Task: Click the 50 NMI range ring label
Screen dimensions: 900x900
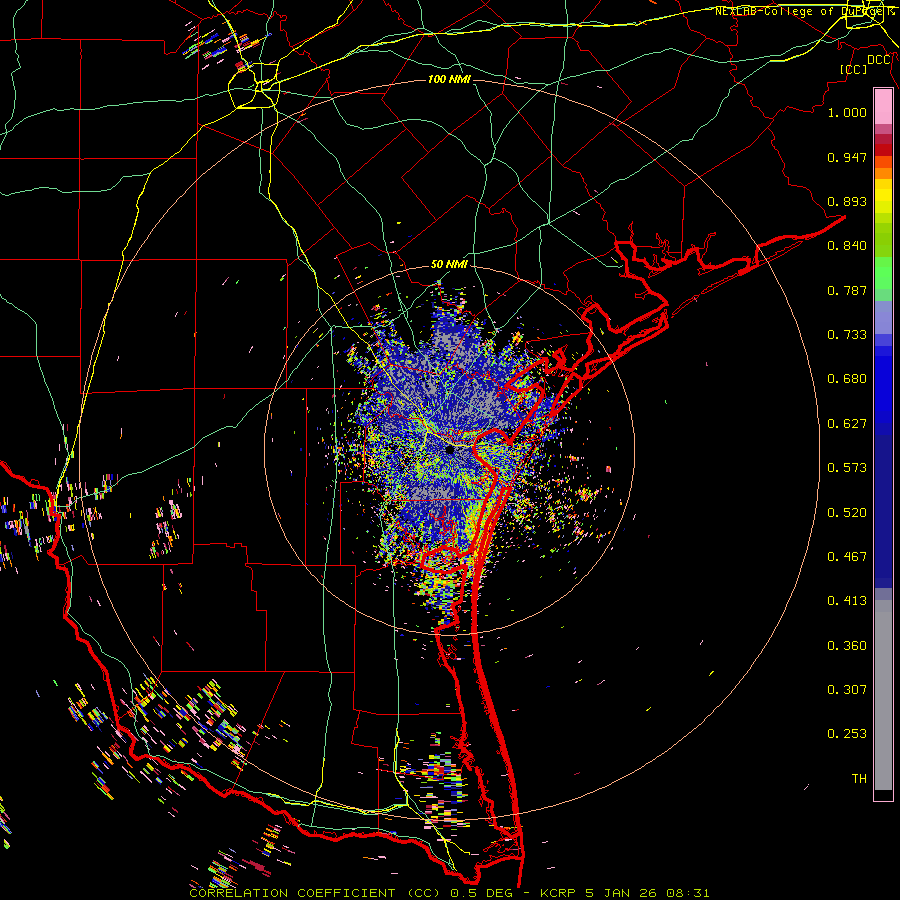Action: [449, 264]
